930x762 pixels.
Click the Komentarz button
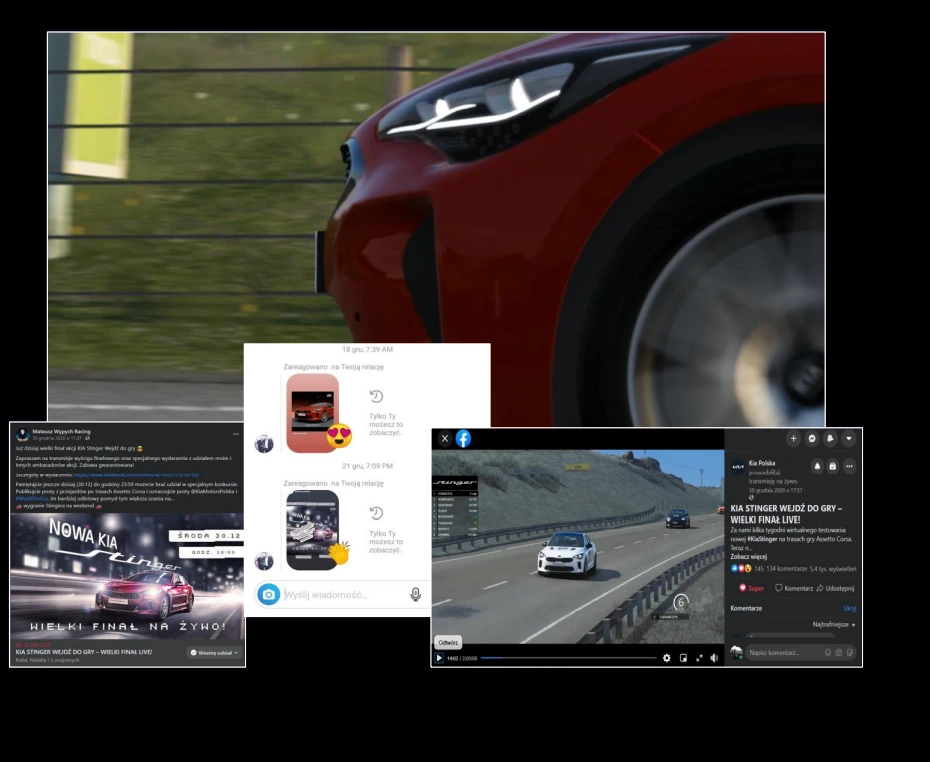794,588
